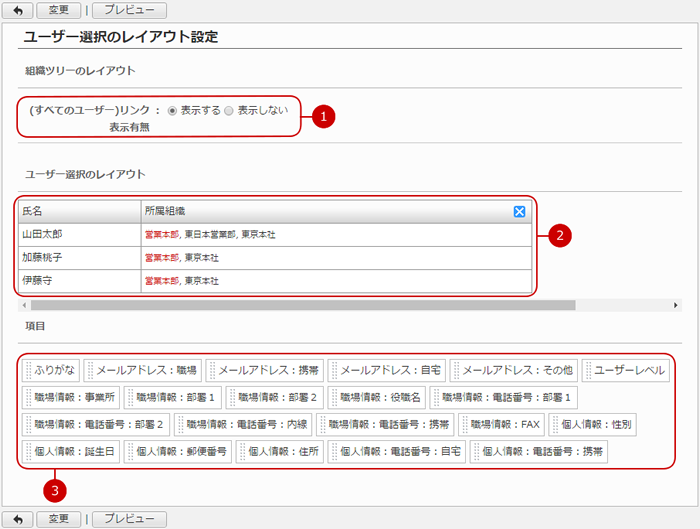
Task: Click the red 営業本部 link for 山田太郎
Action: tap(162, 234)
